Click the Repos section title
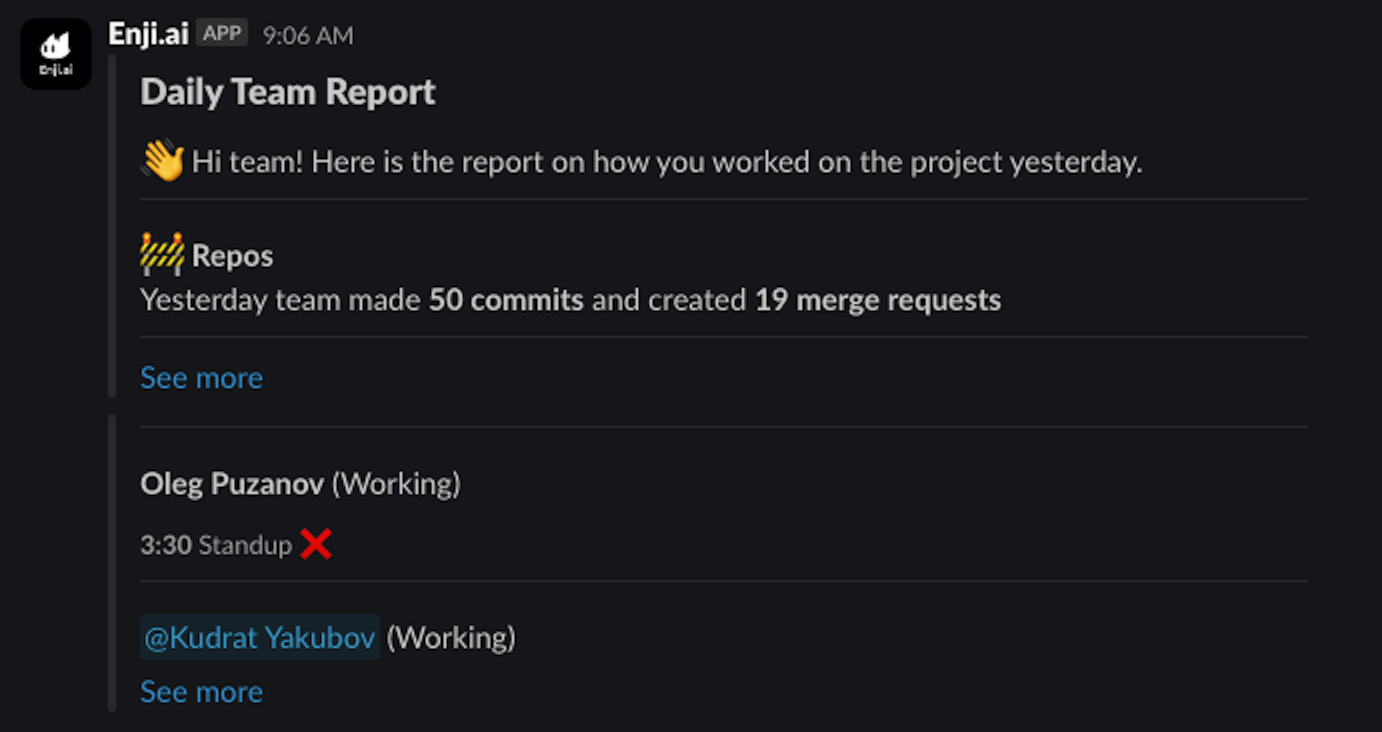This screenshot has height=732, width=1382. [x=232, y=256]
